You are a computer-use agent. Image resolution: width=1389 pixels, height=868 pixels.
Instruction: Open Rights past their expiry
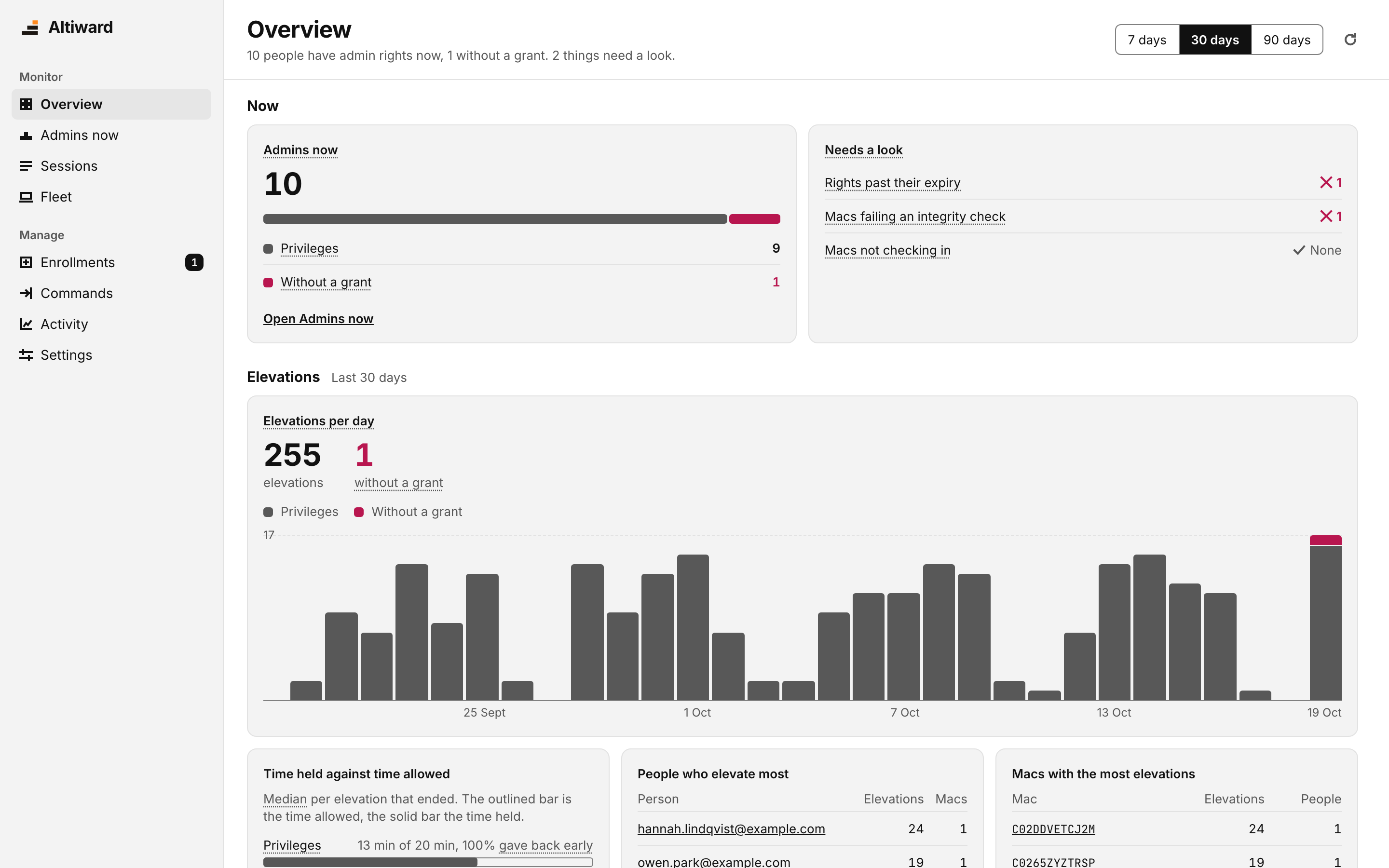892,183
